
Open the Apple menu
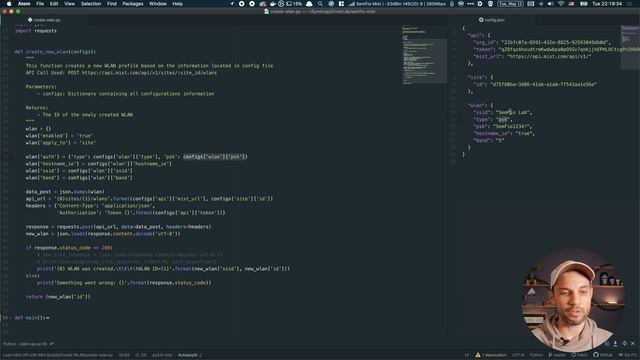(x=9, y=4)
